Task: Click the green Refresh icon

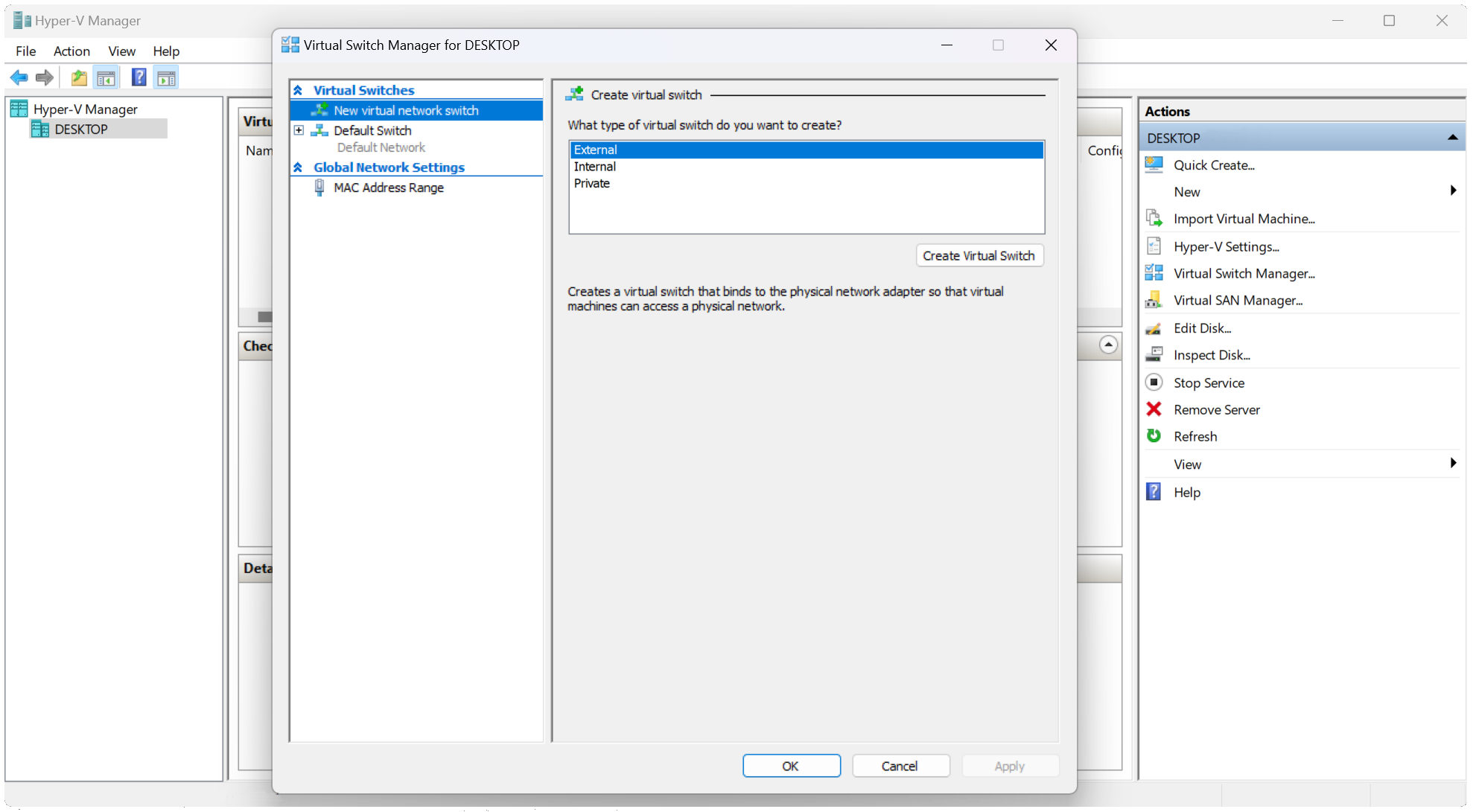Action: click(x=1154, y=436)
